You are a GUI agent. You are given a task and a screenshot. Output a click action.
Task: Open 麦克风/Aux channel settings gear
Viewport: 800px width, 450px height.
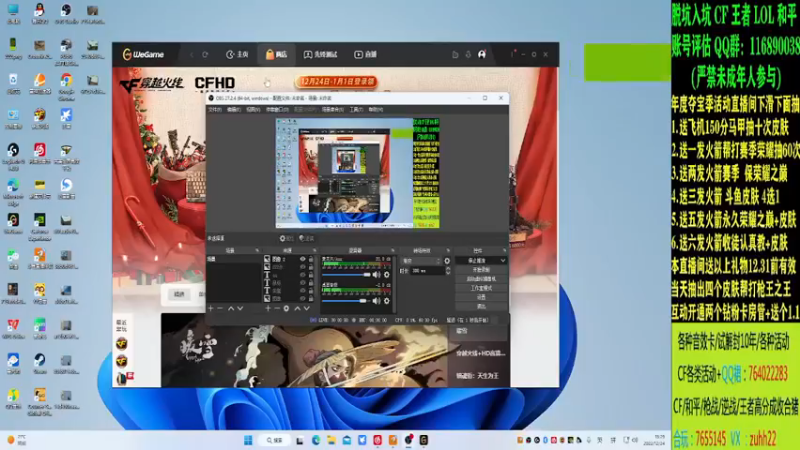click(x=386, y=274)
